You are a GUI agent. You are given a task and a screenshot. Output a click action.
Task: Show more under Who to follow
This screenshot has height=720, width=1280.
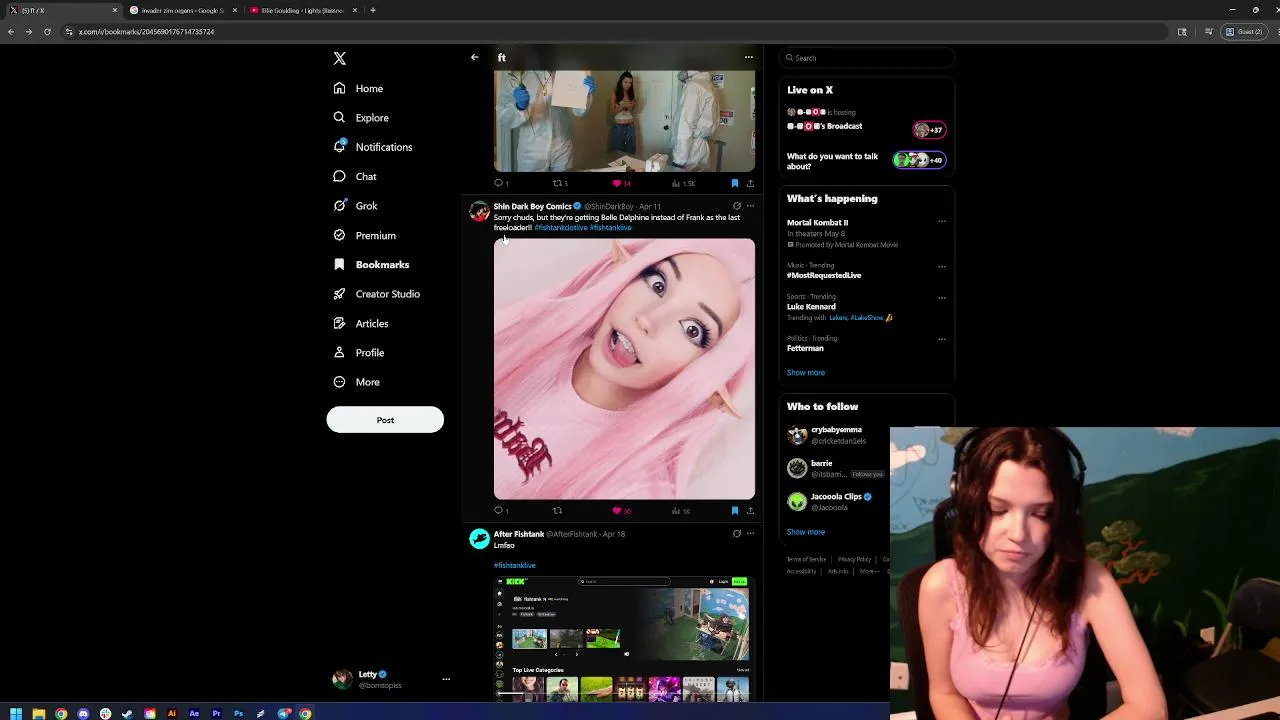pos(806,532)
